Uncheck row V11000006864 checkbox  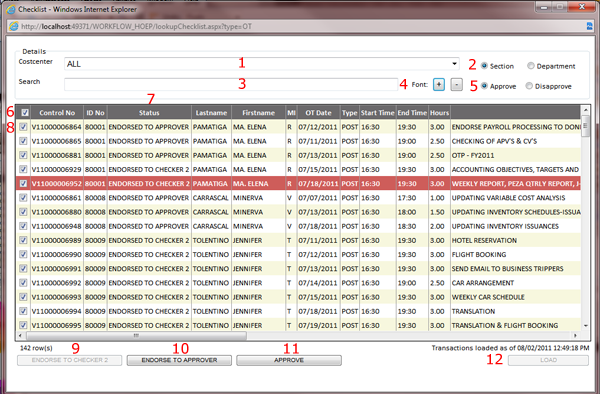coord(23,127)
